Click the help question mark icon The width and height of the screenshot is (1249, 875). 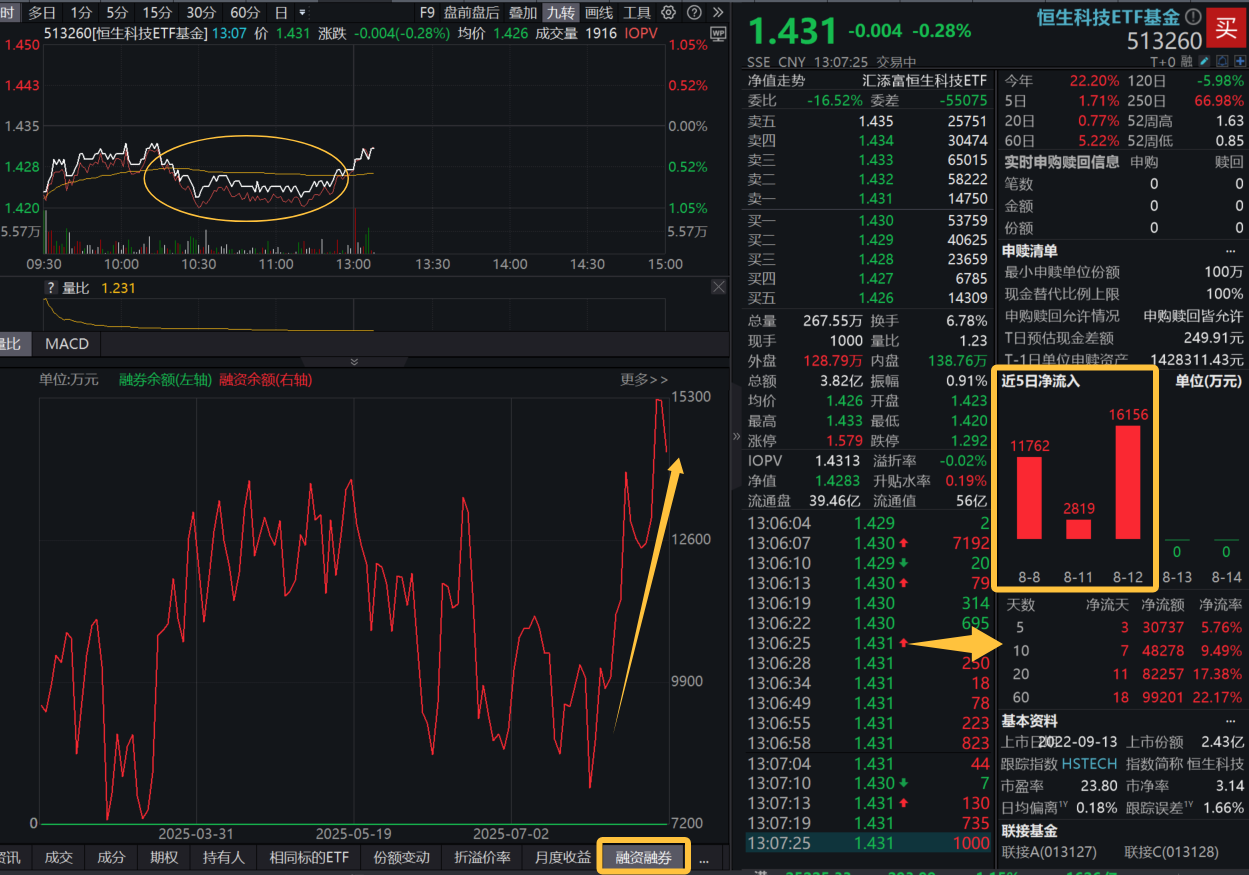coord(694,14)
